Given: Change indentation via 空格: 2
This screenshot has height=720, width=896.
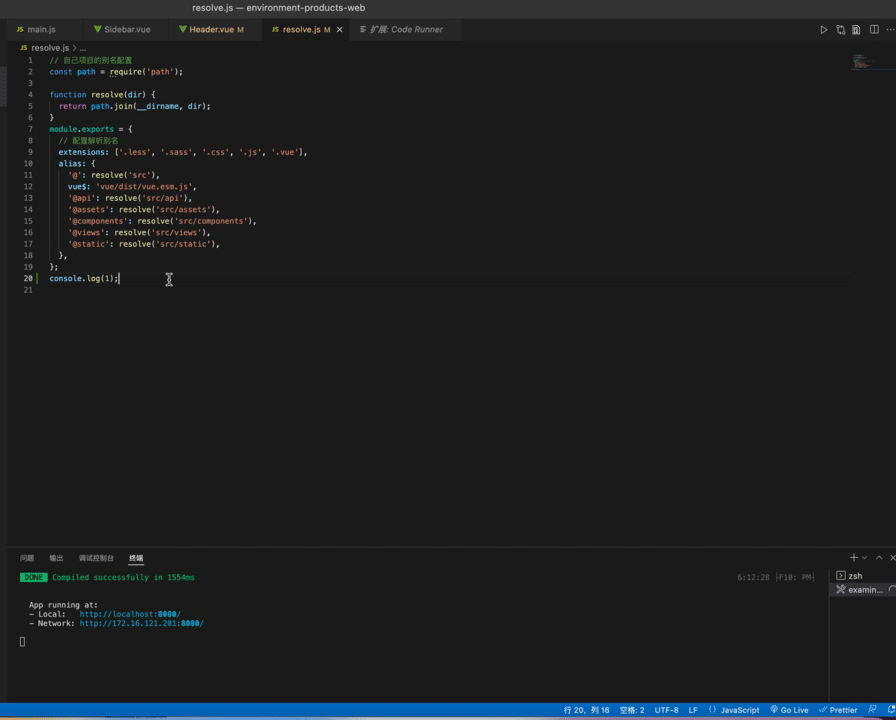Looking at the screenshot, I should tap(632, 710).
